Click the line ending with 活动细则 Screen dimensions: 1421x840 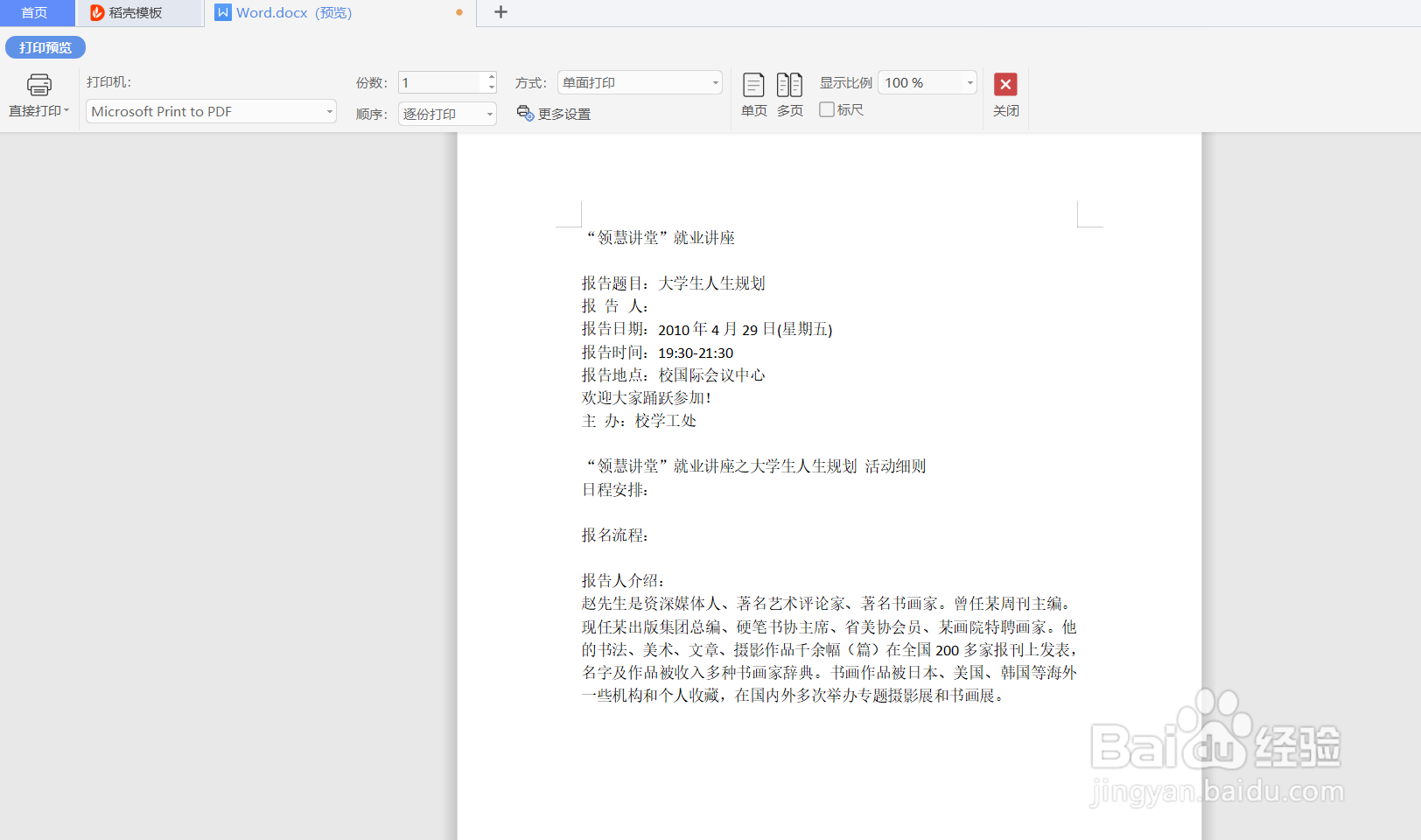[754, 465]
